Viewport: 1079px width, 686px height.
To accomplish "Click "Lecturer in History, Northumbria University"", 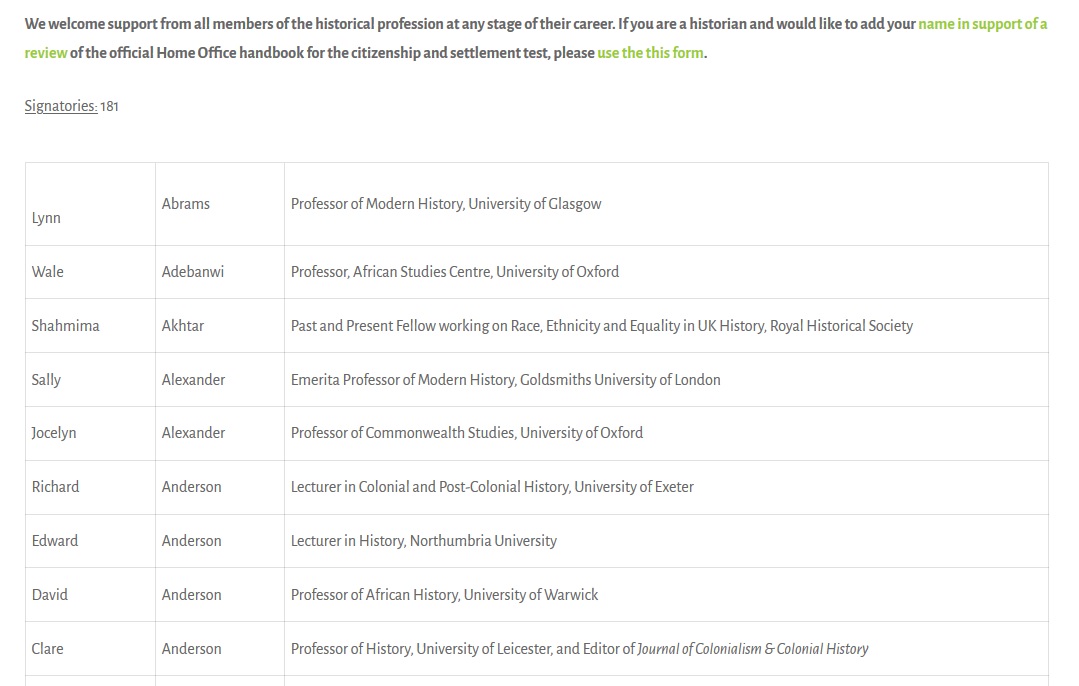I will 423,541.
